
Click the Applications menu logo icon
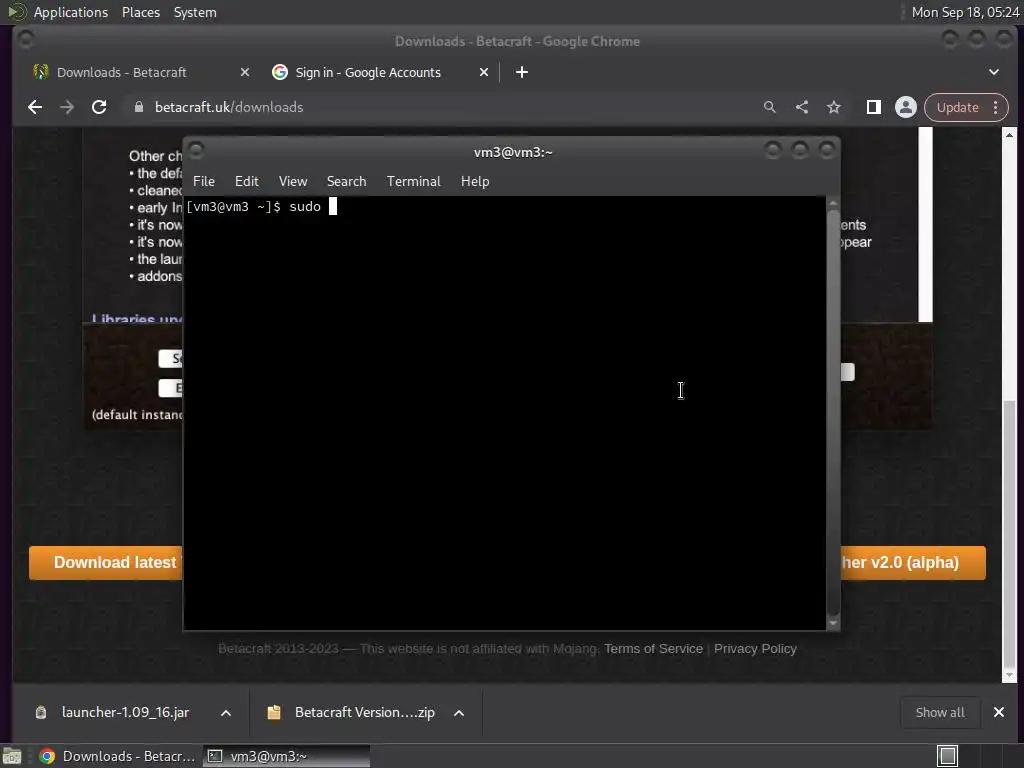[16, 12]
